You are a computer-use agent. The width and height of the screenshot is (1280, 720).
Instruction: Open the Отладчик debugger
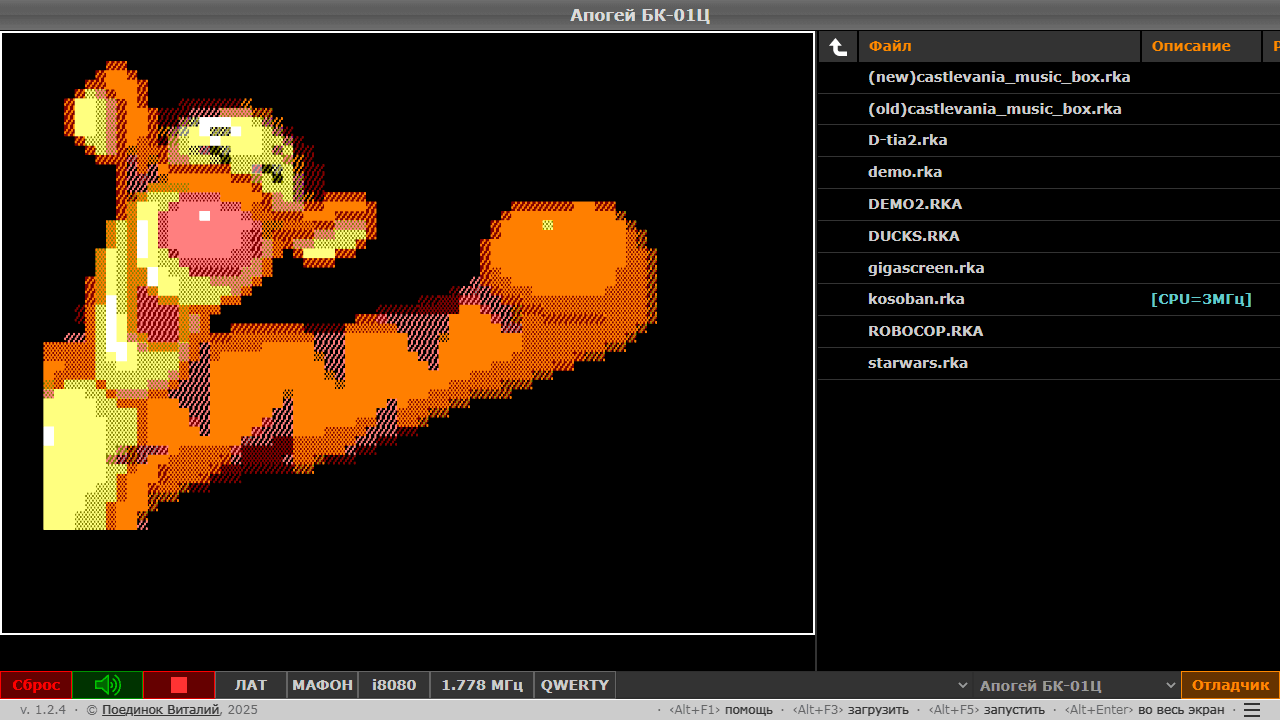point(1230,685)
